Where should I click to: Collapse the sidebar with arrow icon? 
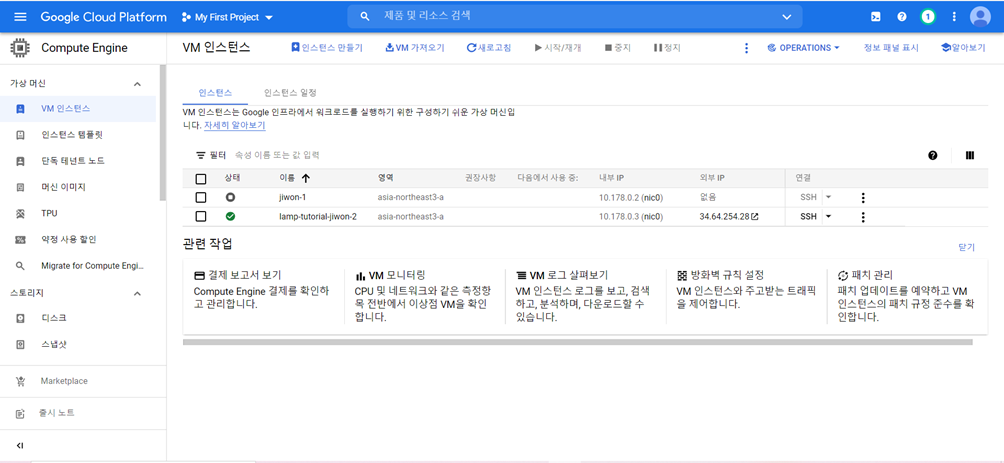(20, 446)
